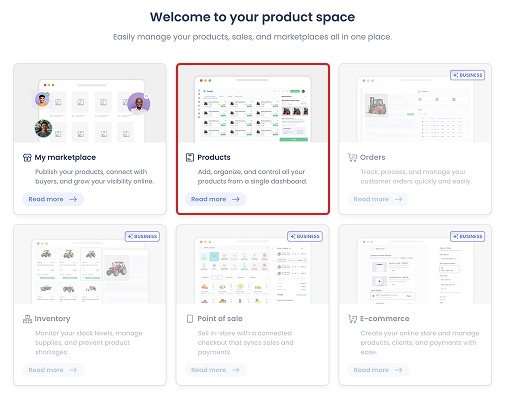Click the Products catalog icon
Image resolution: width=505 pixels, height=399 pixels.
[x=190, y=157]
